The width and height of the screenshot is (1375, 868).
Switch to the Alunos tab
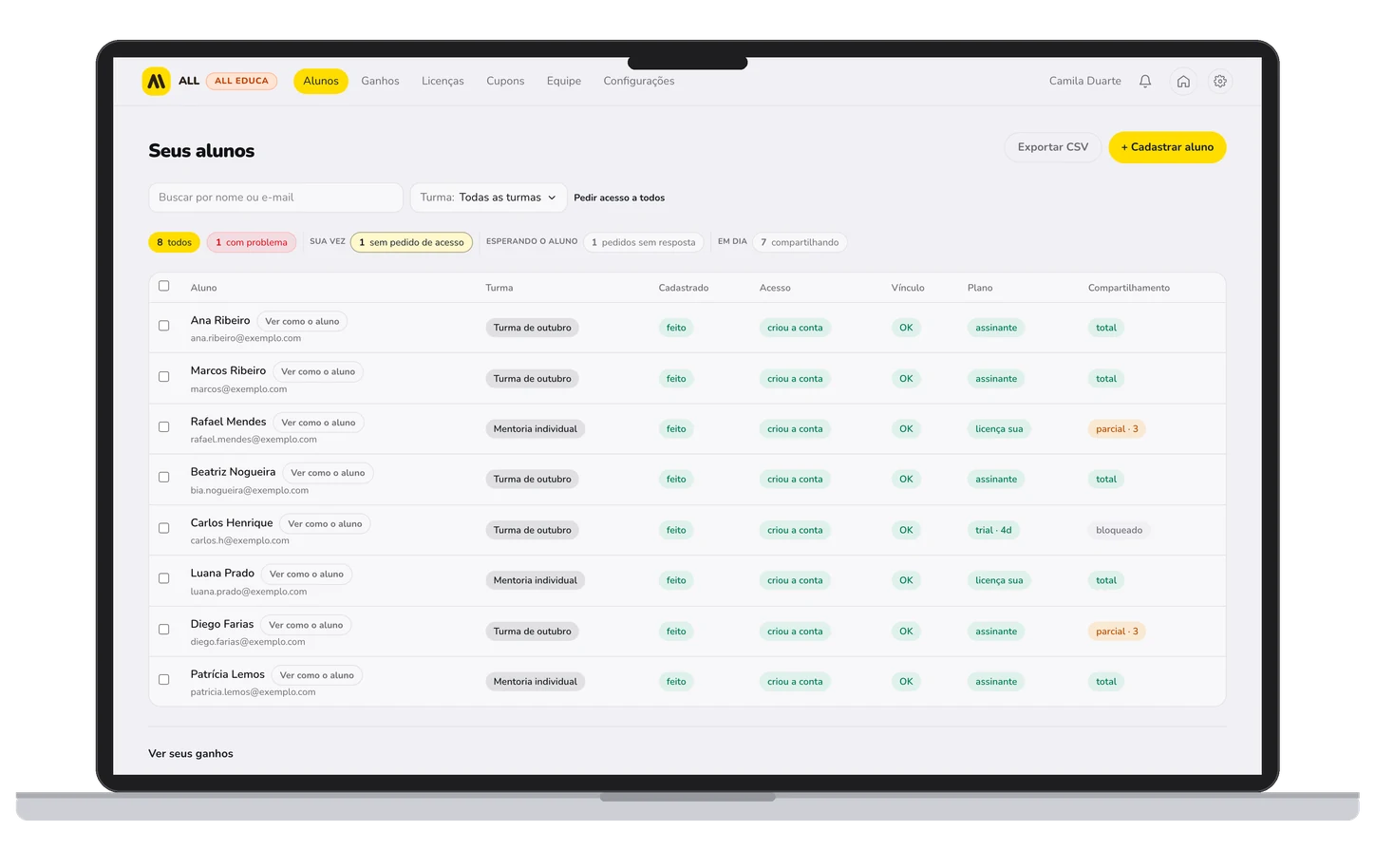(x=321, y=81)
